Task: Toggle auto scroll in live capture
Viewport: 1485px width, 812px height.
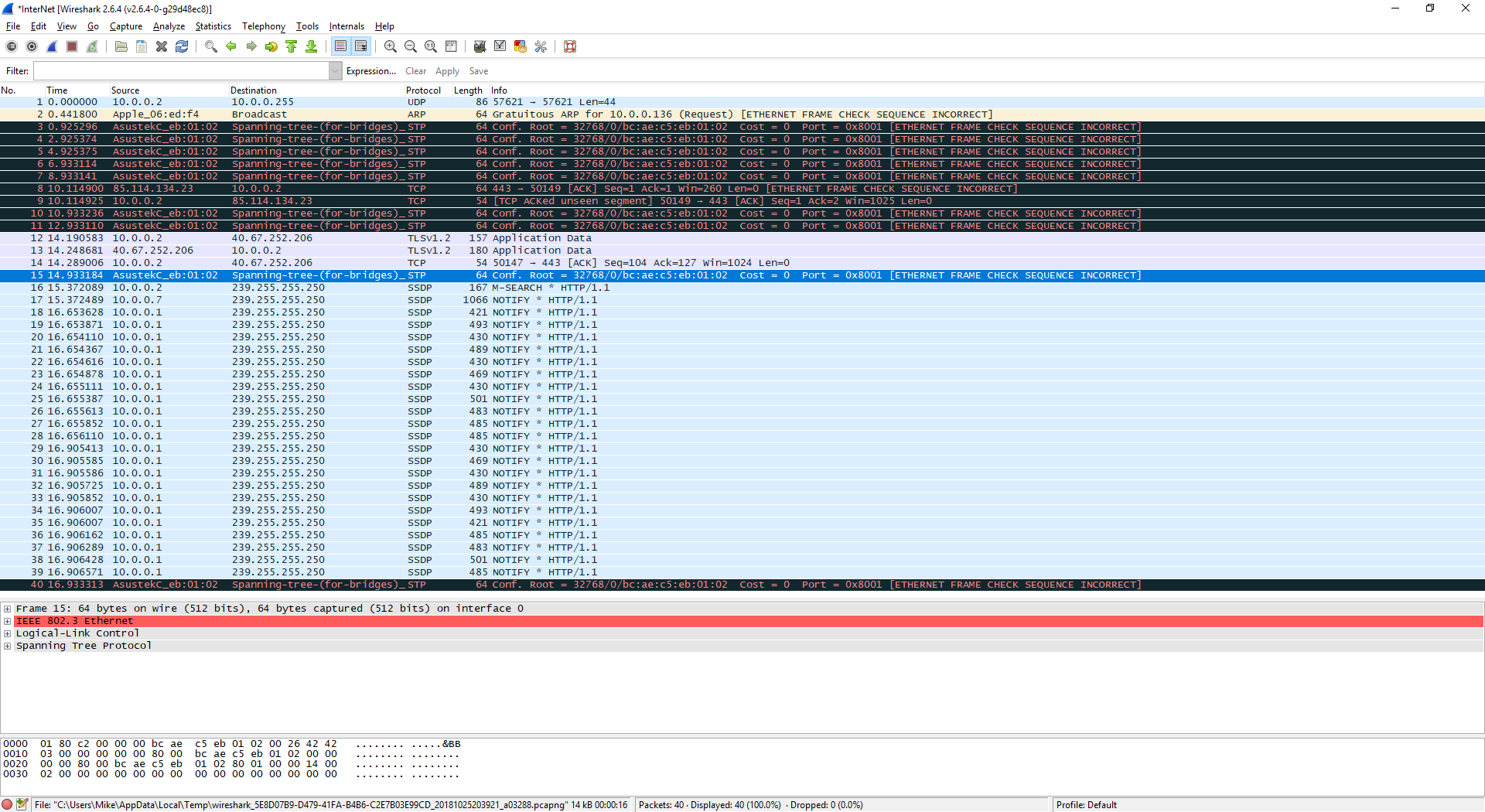Action: [x=361, y=46]
